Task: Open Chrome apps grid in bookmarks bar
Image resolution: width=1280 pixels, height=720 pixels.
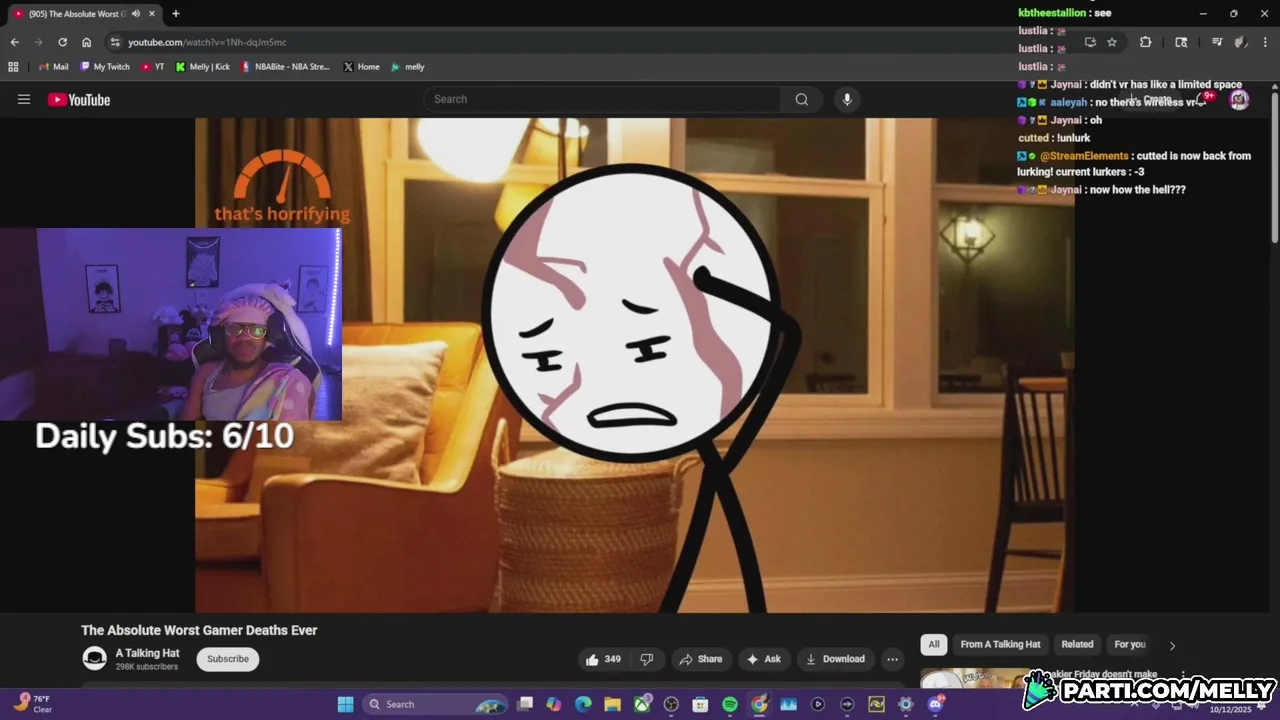Action: [x=13, y=67]
